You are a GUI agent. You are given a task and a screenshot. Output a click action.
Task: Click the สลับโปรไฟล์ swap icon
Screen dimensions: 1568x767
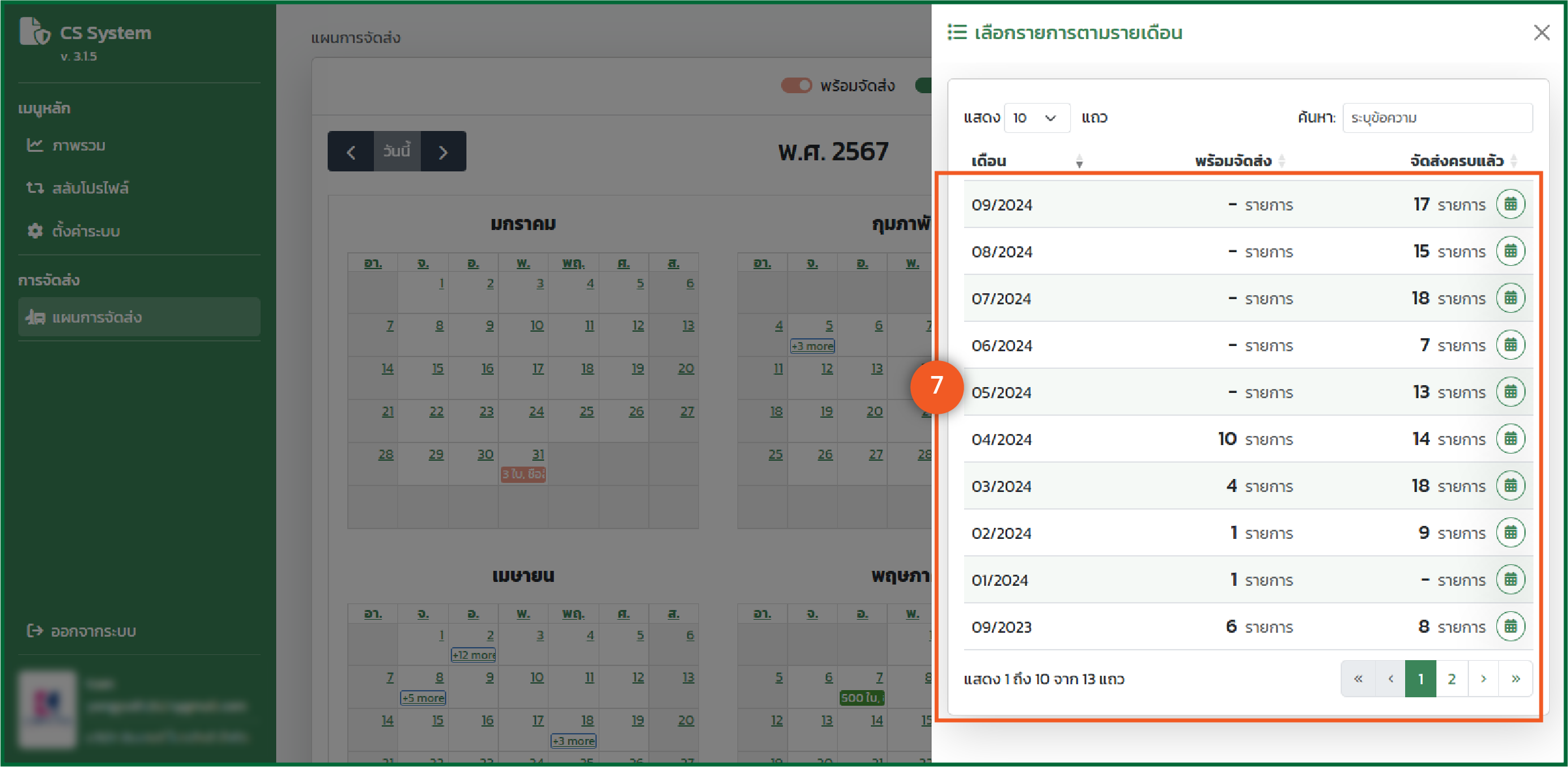coord(35,188)
